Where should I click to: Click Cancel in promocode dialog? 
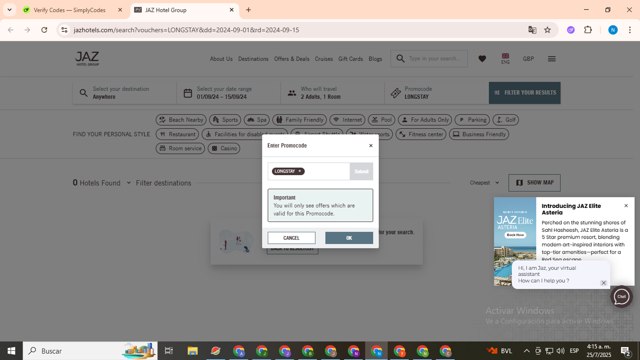pos(291,238)
